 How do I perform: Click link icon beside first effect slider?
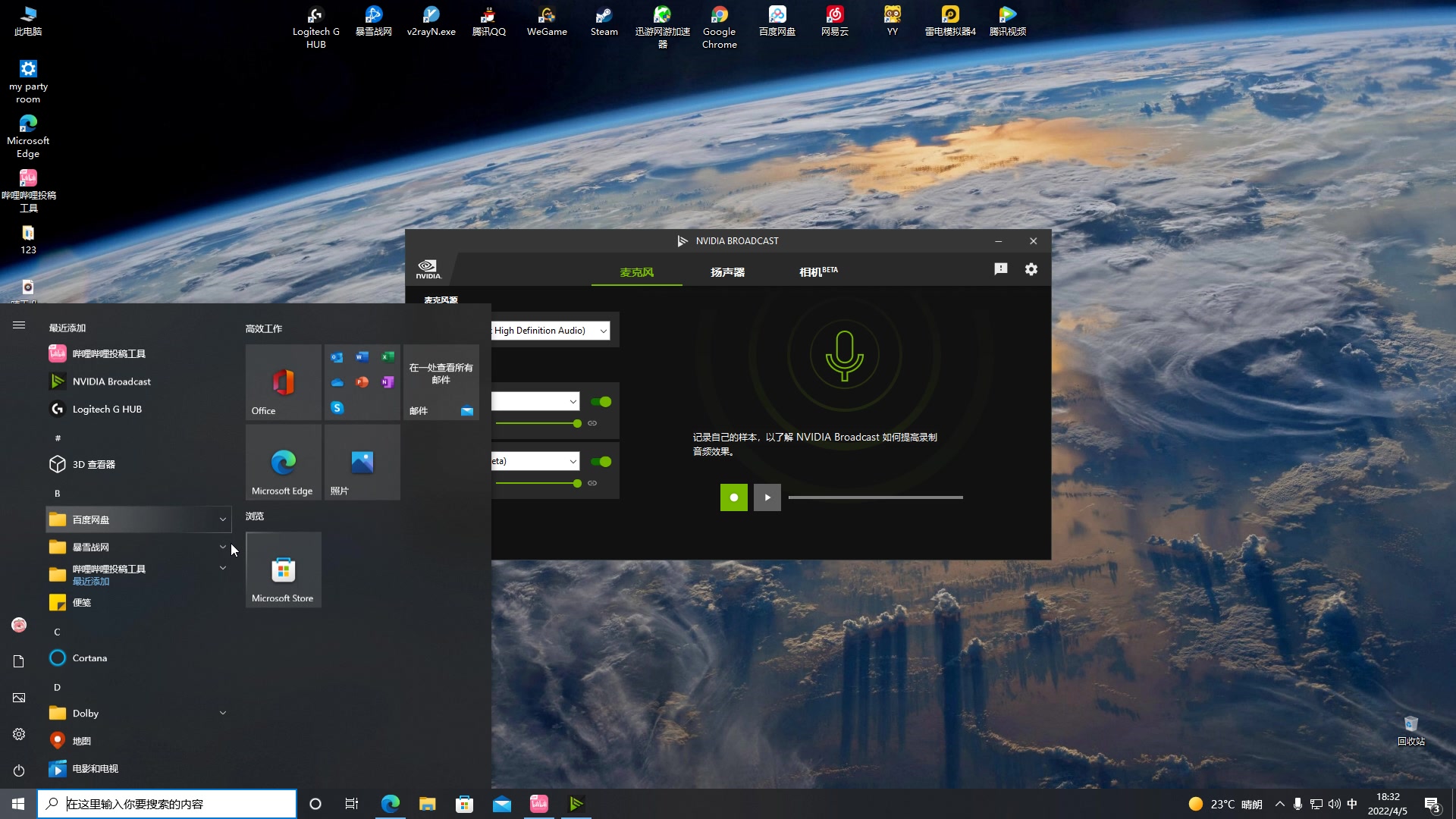click(x=592, y=423)
